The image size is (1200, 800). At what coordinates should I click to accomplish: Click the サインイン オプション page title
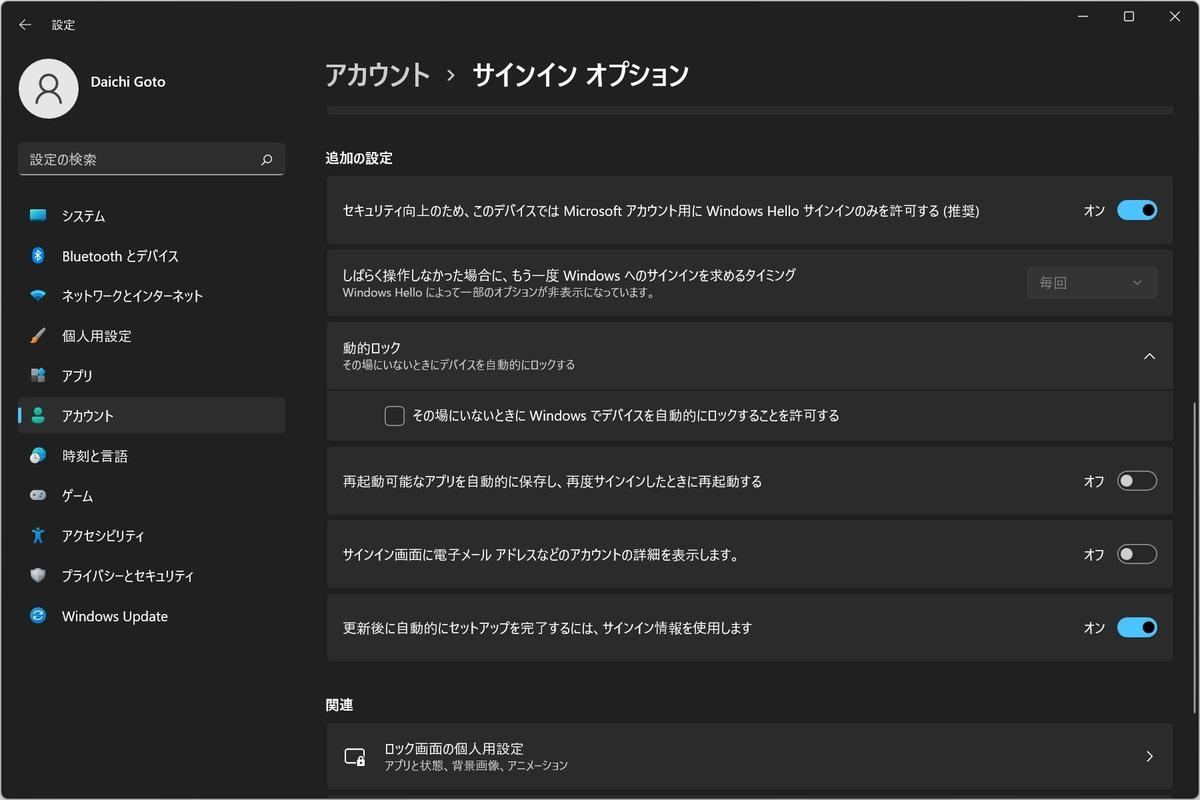pos(580,75)
